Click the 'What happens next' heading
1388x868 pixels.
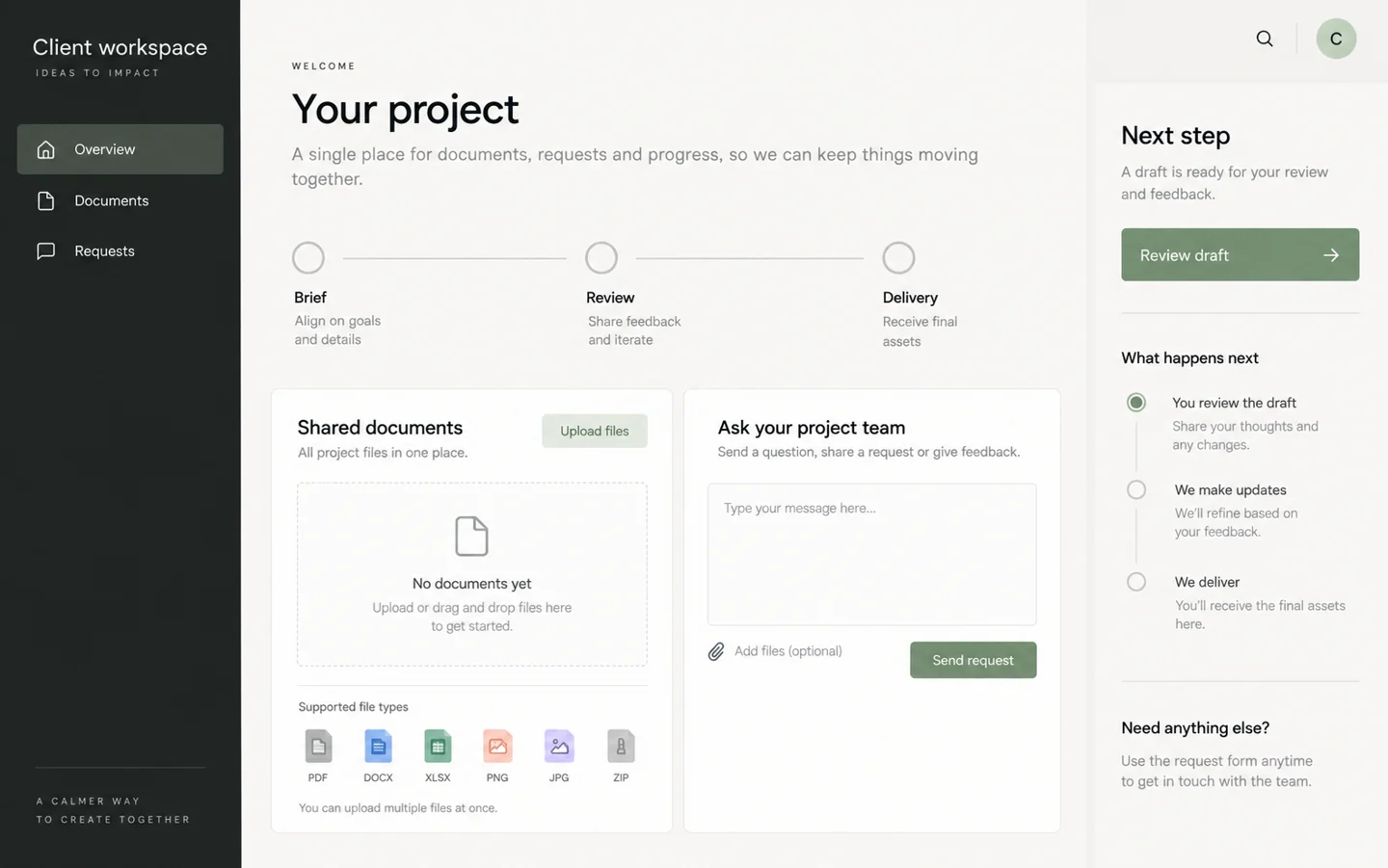(x=1190, y=358)
